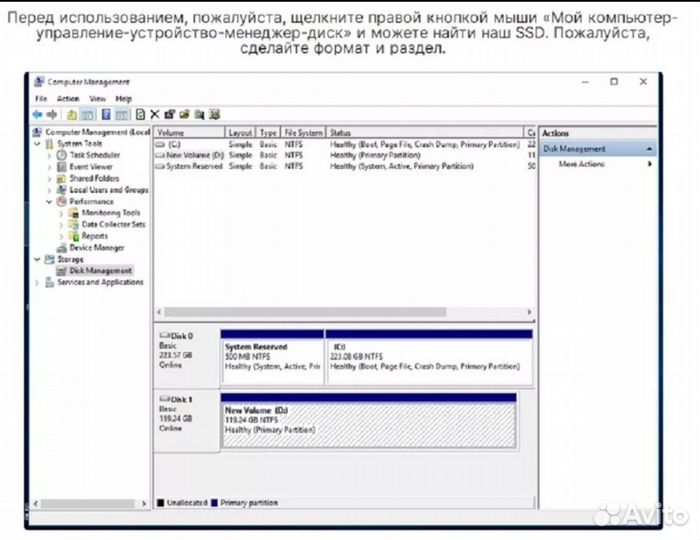Sort by the Type column header
Screen dimensions: 700x540
pos(268,133)
